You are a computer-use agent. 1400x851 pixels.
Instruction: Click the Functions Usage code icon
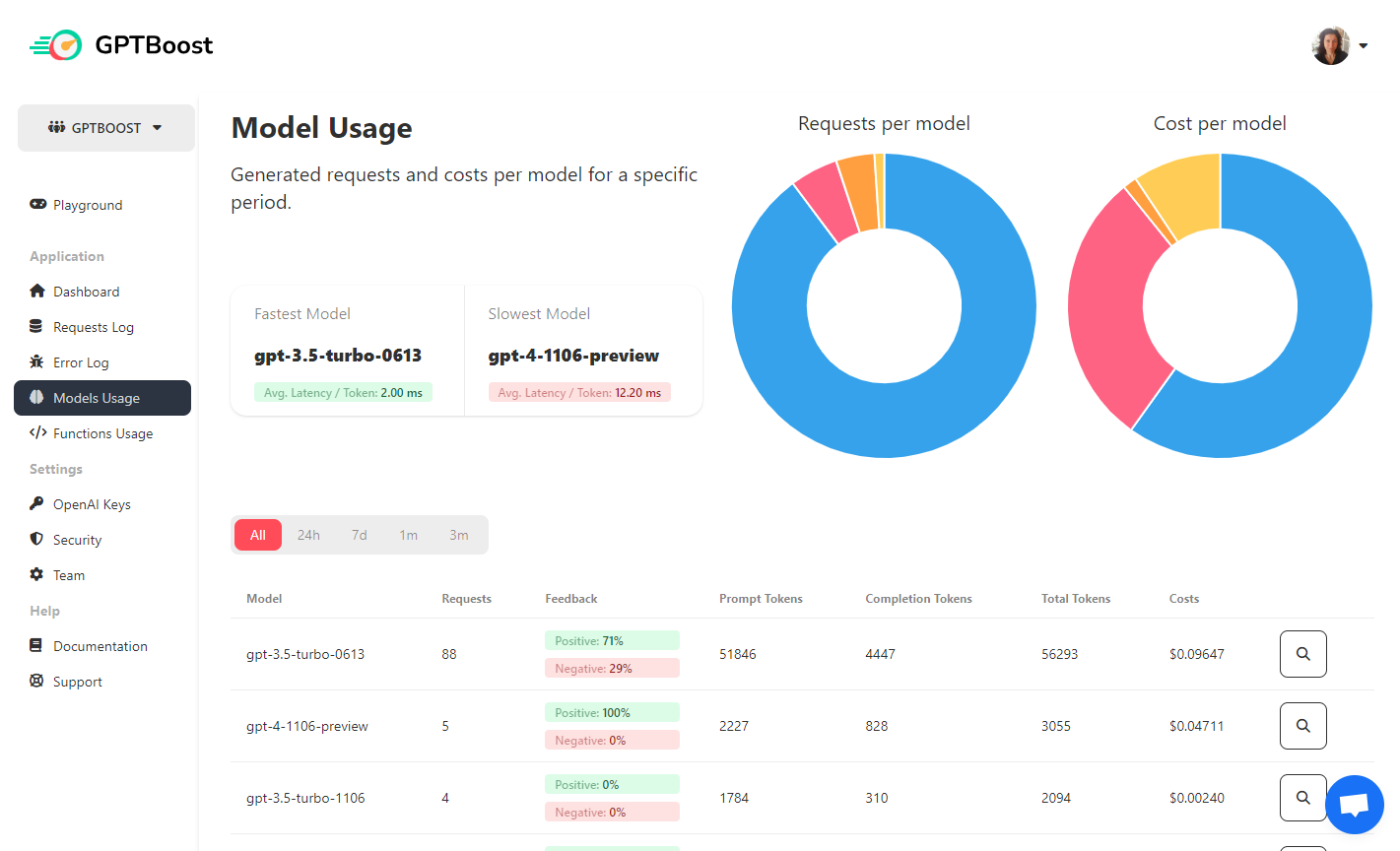(38, 432)
